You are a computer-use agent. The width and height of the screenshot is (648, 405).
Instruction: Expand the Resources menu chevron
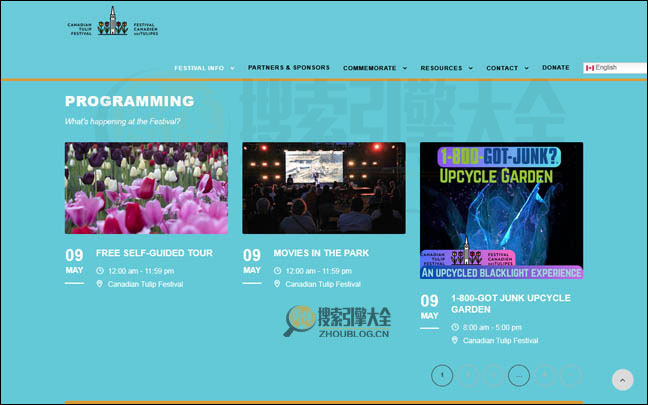click(470, 68)
